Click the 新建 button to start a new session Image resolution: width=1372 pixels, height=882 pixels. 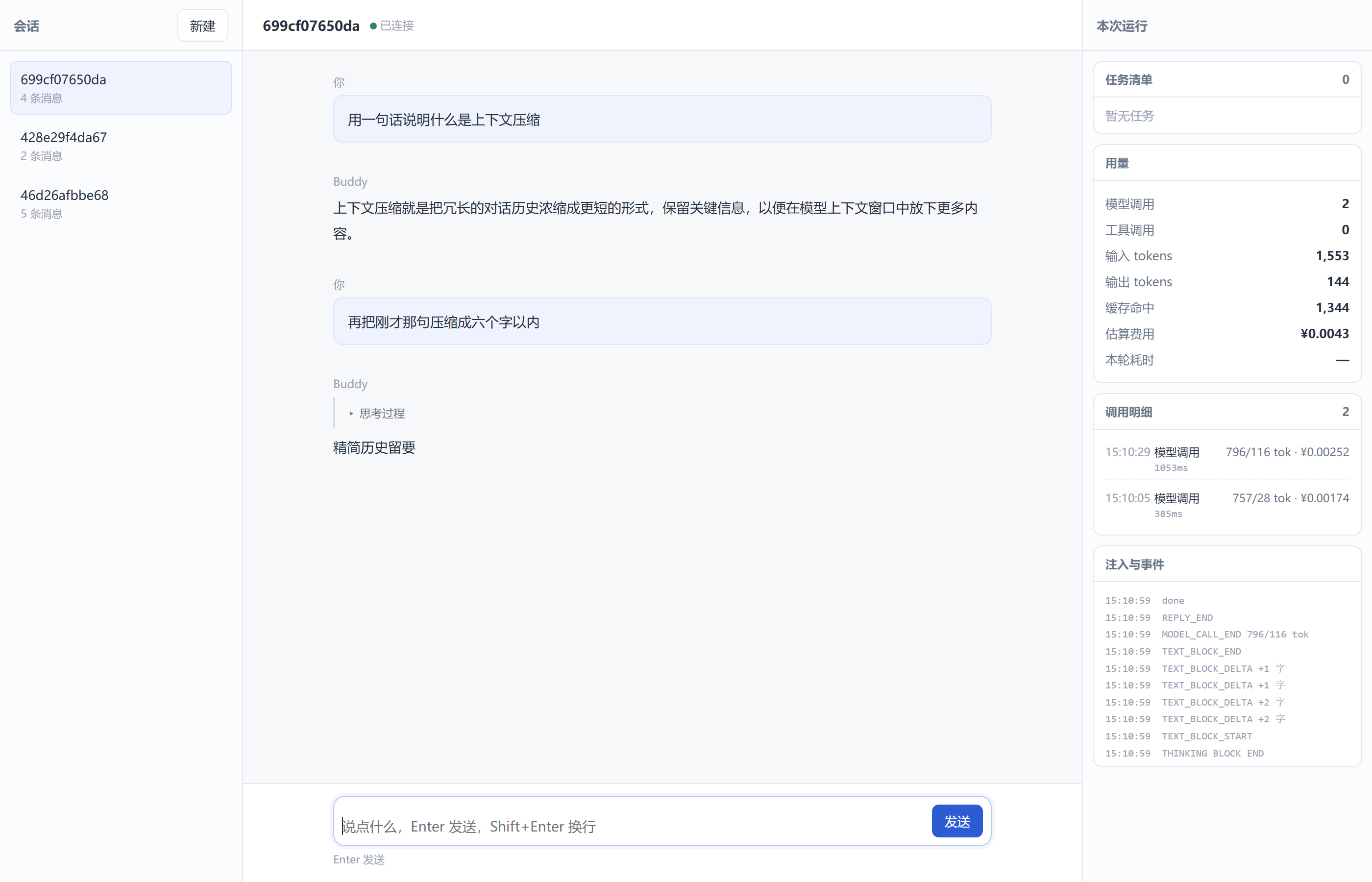coord(202,26)
